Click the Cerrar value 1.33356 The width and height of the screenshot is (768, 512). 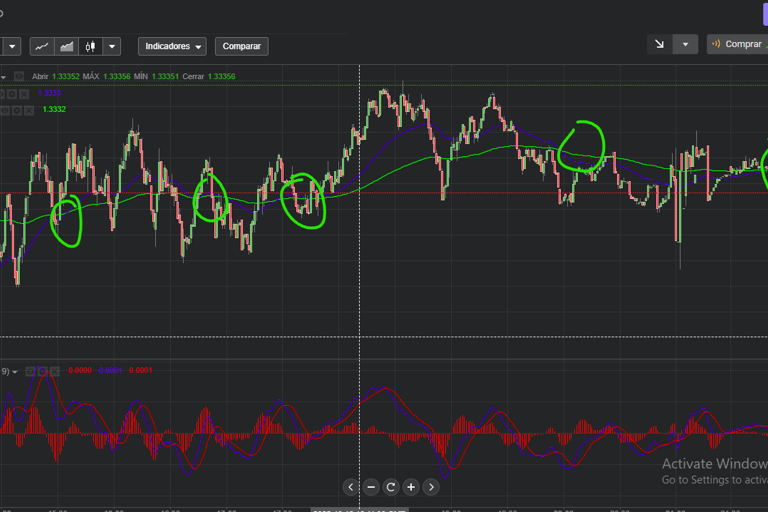pyautogui.click(x=221, y=76)
